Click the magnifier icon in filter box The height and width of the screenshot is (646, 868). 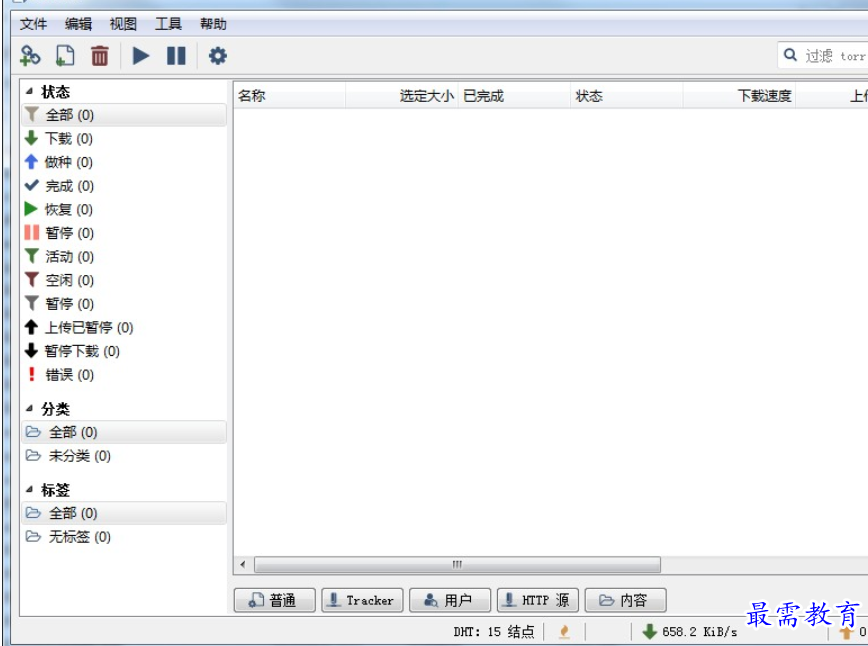(x=790, y=55)
